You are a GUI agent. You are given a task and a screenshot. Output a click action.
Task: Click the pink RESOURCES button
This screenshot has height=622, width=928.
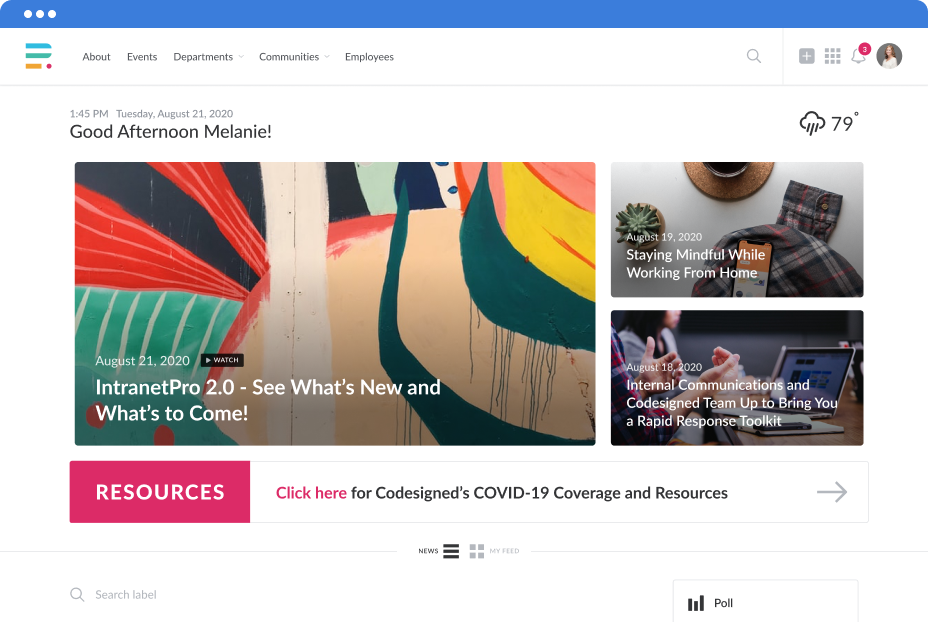pos(160,492)
